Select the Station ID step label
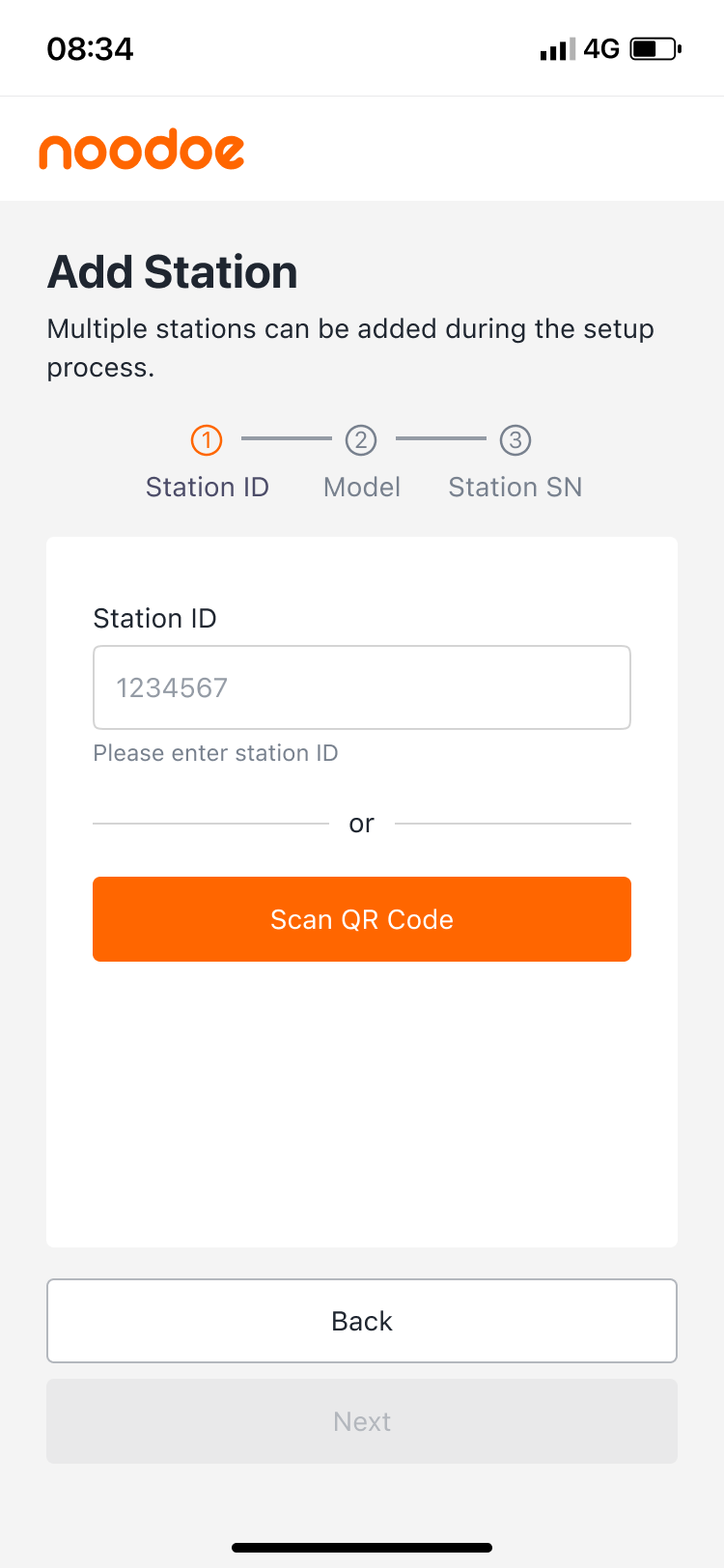Screen dimensions: 724x1568 click(x=208, y=487)
